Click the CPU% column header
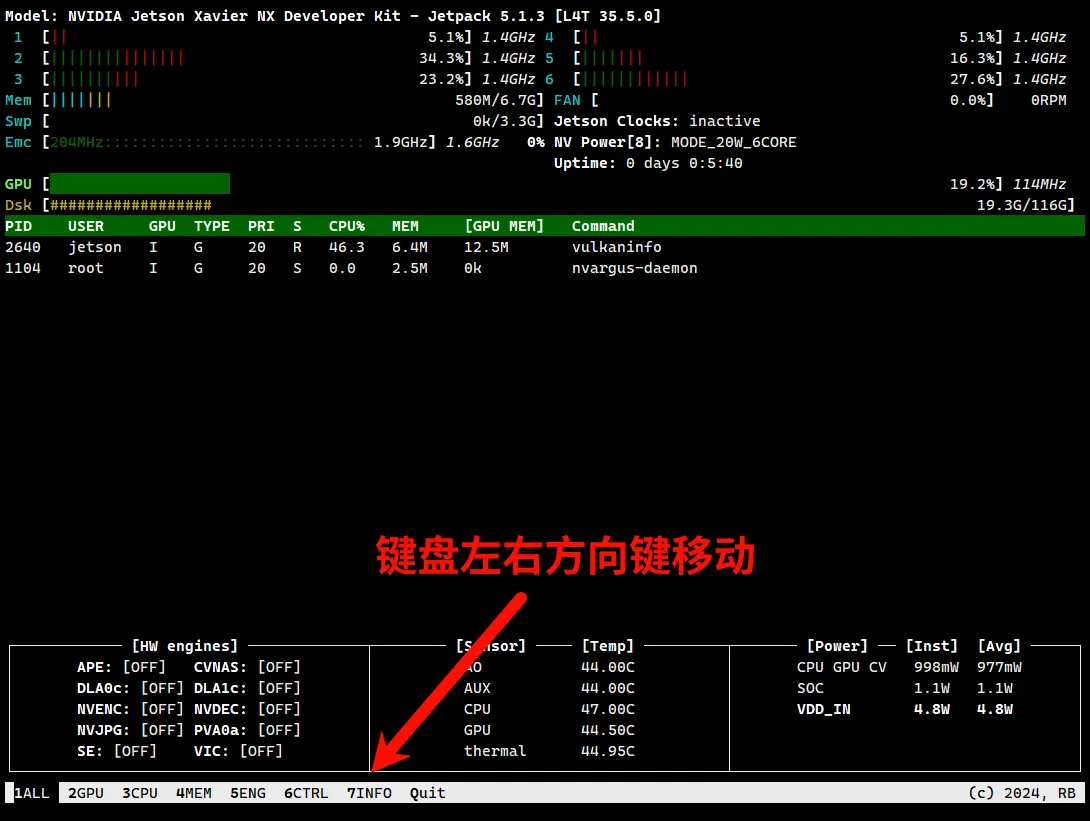The image size is (1090, 821). point(347,226)
